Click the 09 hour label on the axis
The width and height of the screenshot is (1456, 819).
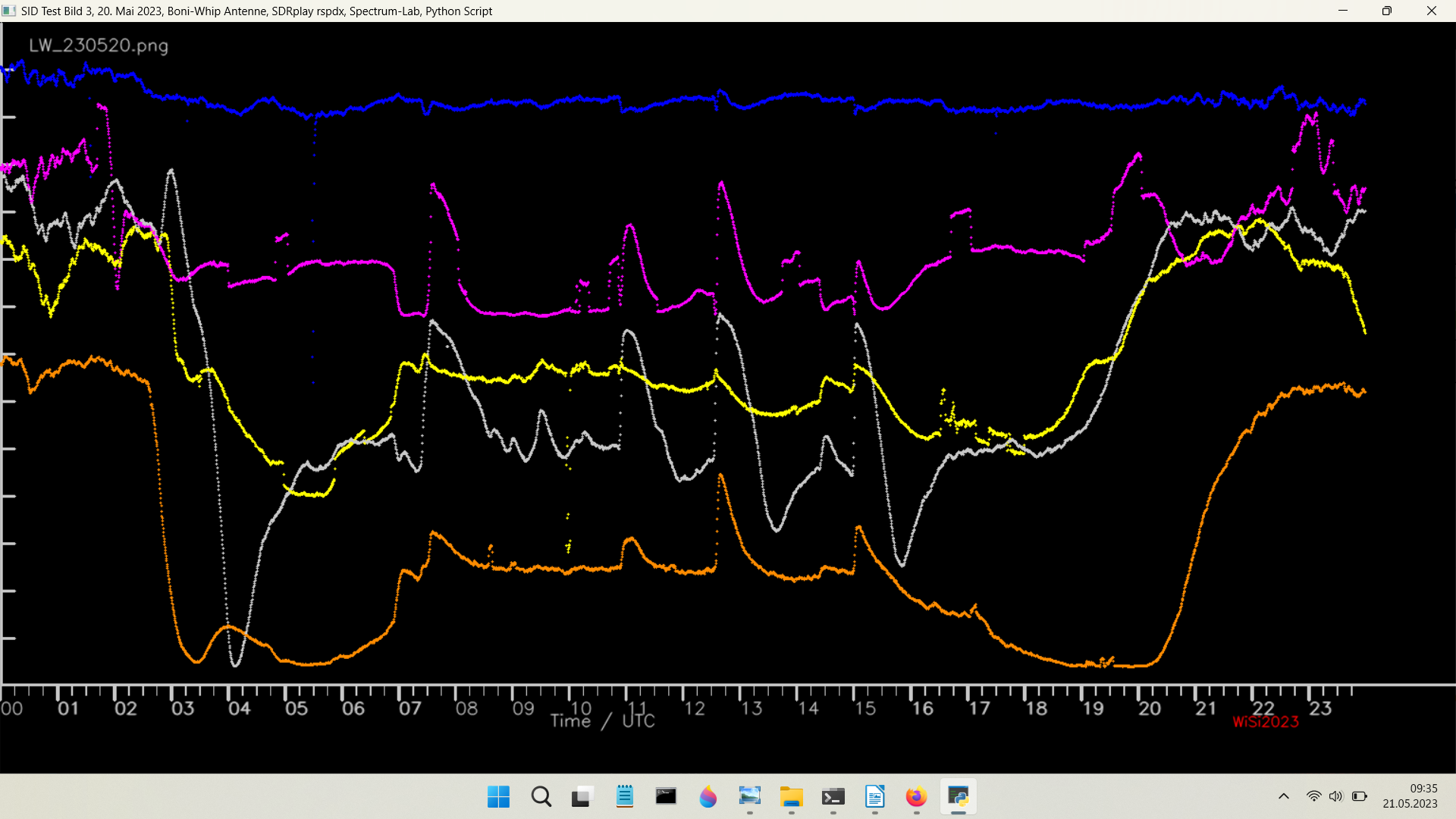pos(524,708)
